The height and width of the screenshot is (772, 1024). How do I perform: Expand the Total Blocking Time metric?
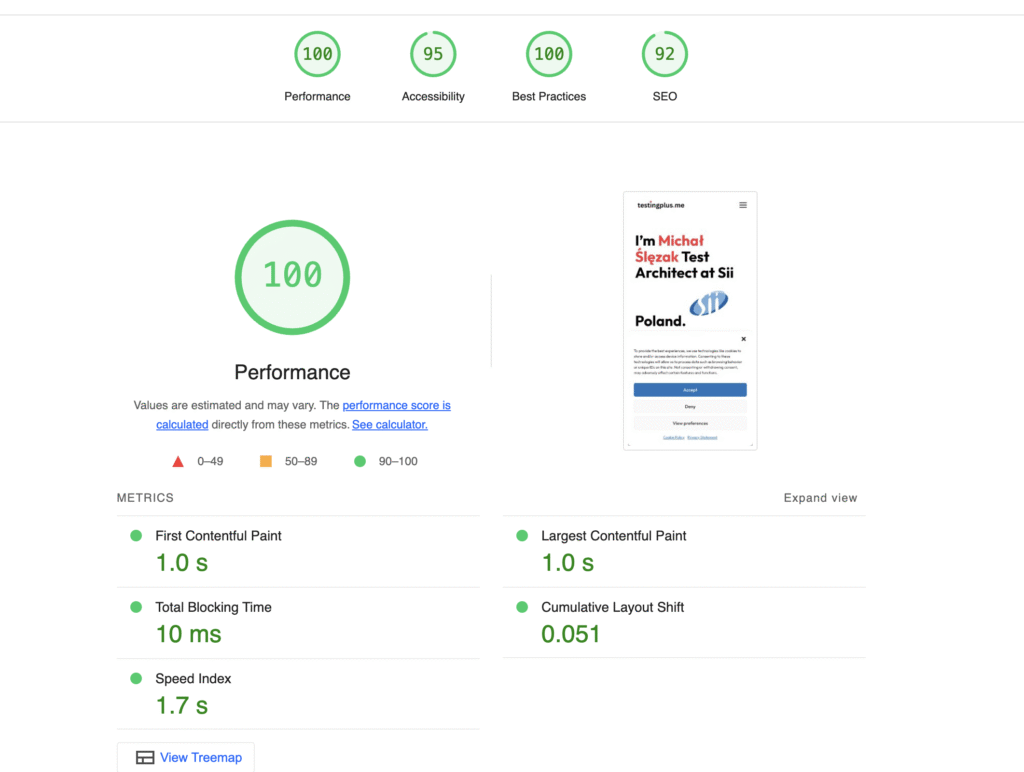point(213,607)
